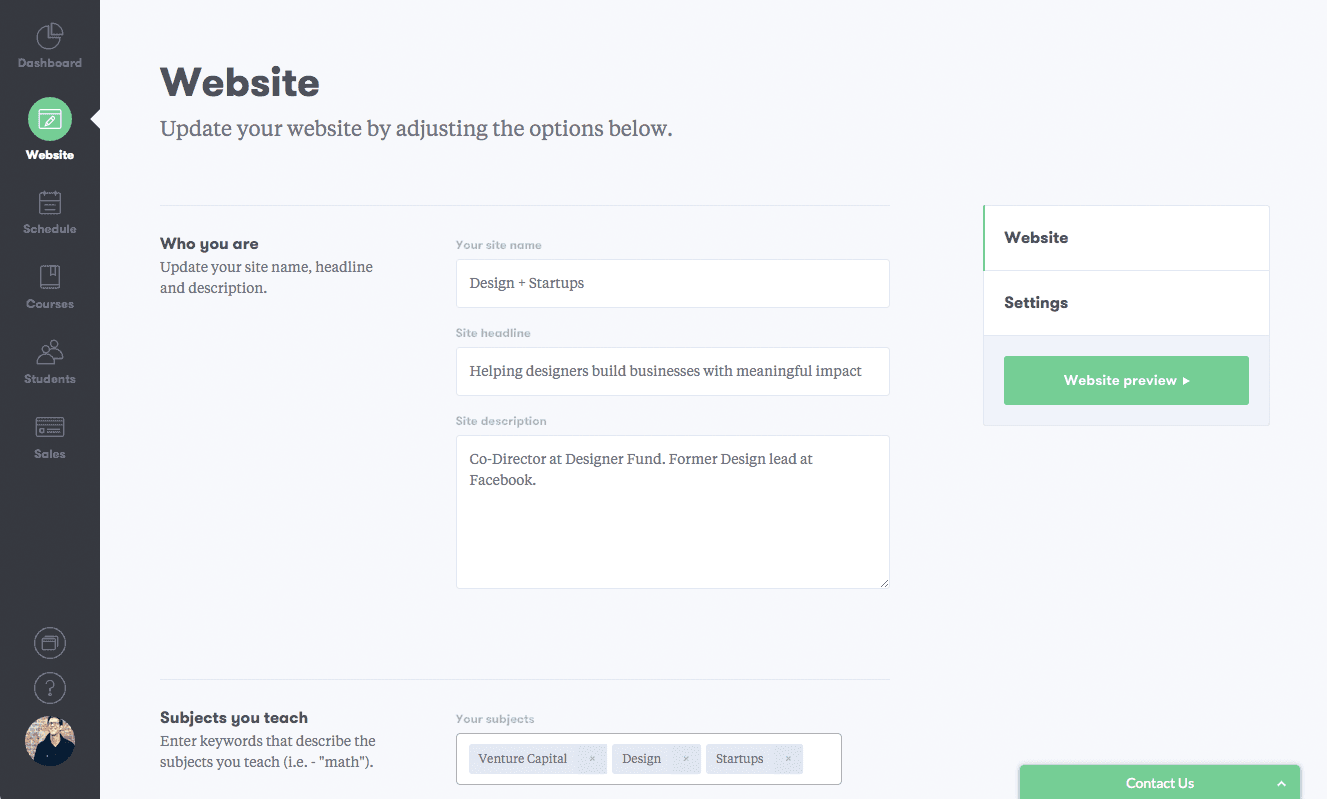Screen dimensions: 1327x799
Task: Remove the Startups subject tag
Action: (789, 758)
